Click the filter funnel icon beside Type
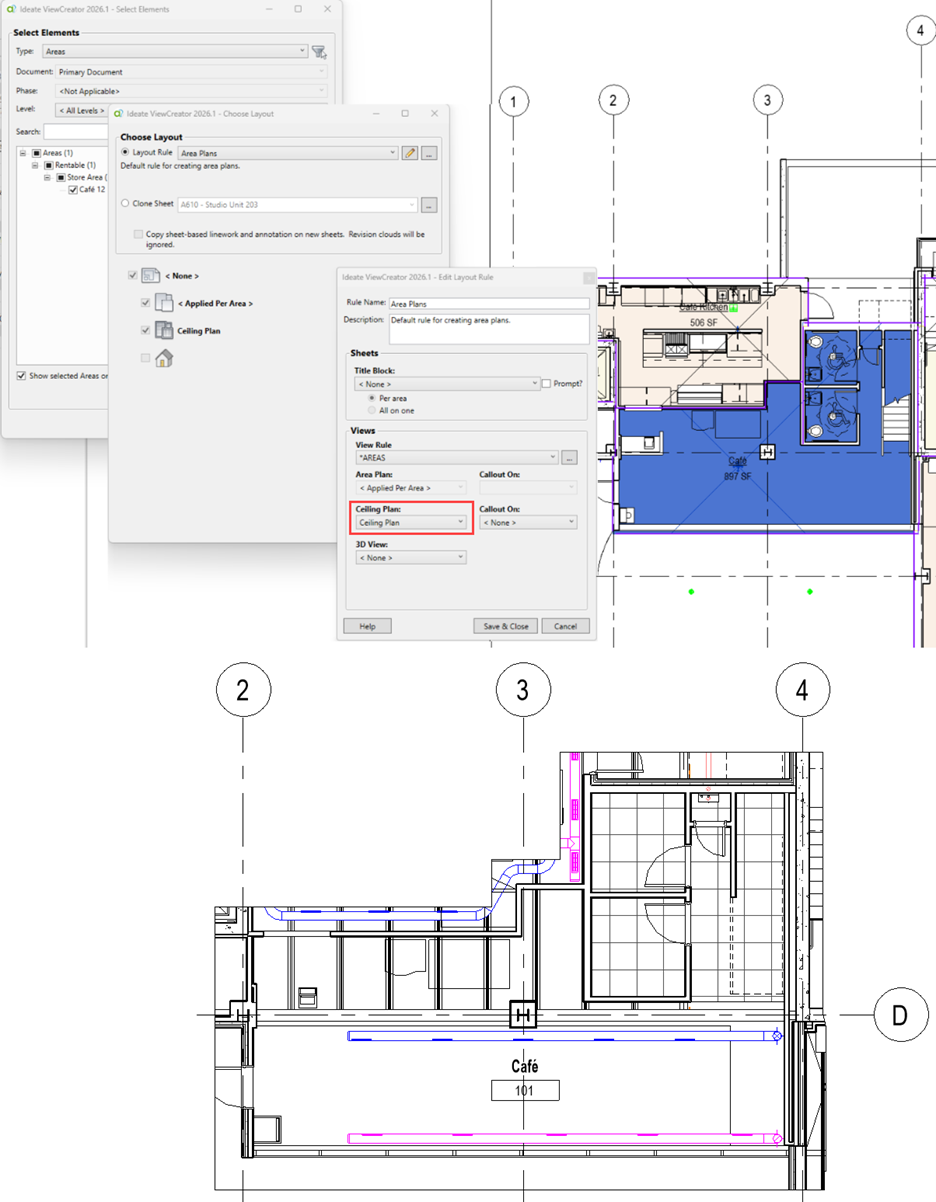936x1202 pixels. 319,52
